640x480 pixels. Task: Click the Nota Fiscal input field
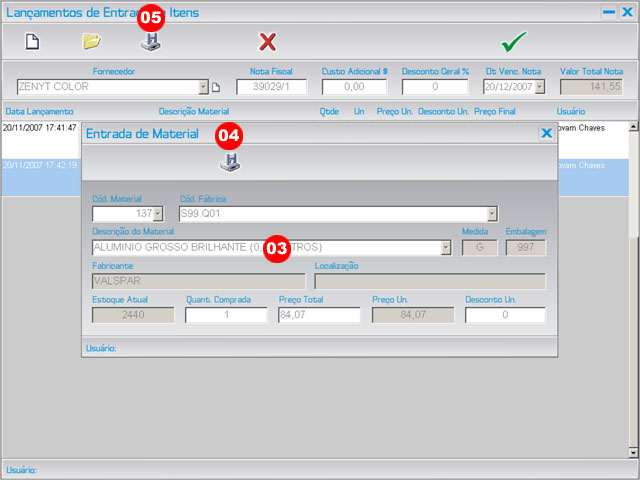point(271,87)
